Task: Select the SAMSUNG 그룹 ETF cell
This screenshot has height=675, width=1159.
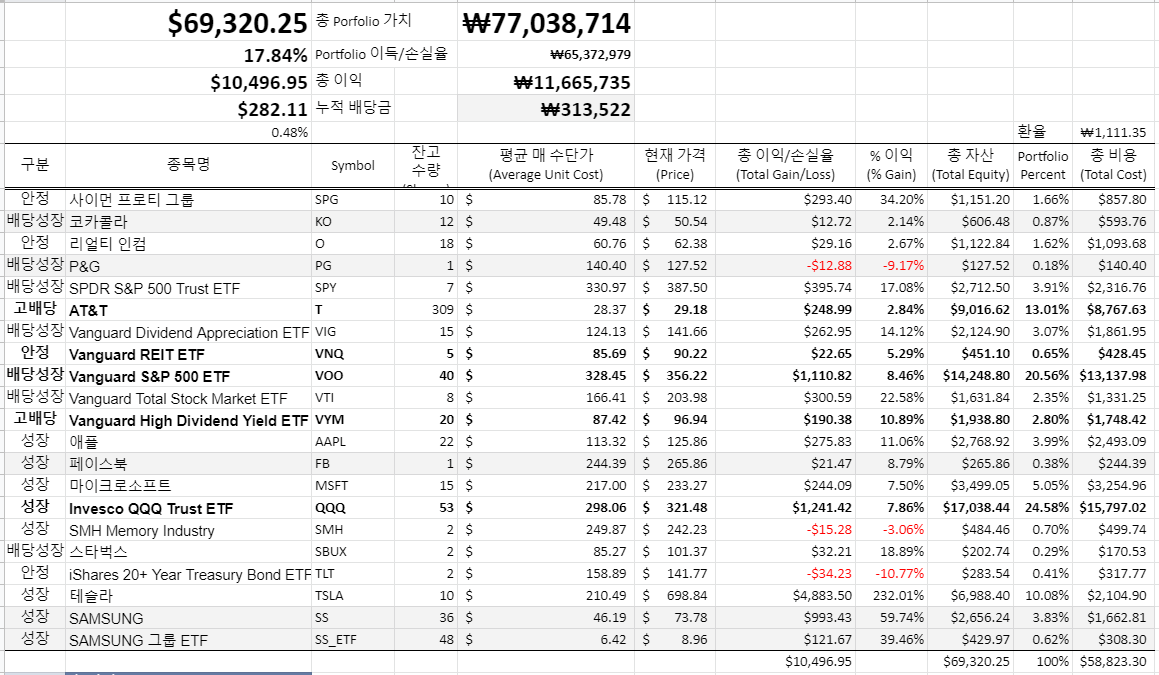Action: 188,640
